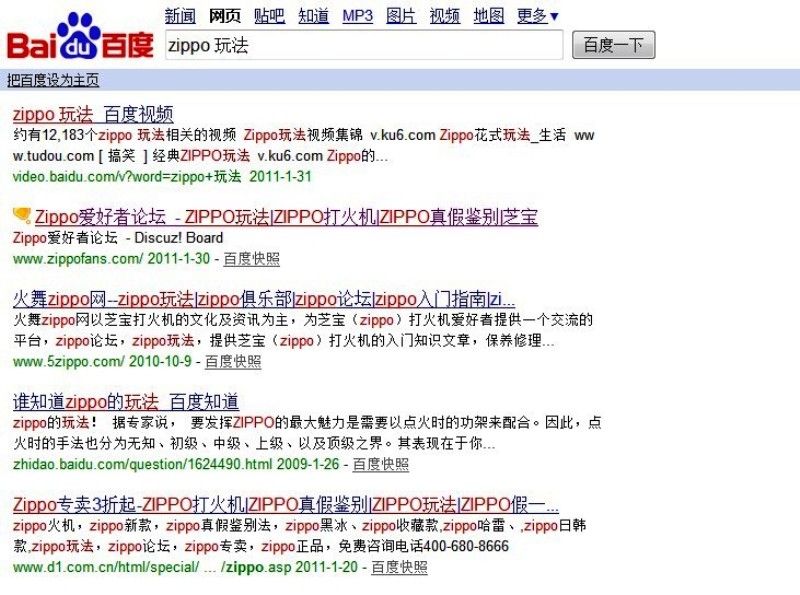
Task: Open result zippo 玩法_百度视频
Action: click(x=93, y=114)
